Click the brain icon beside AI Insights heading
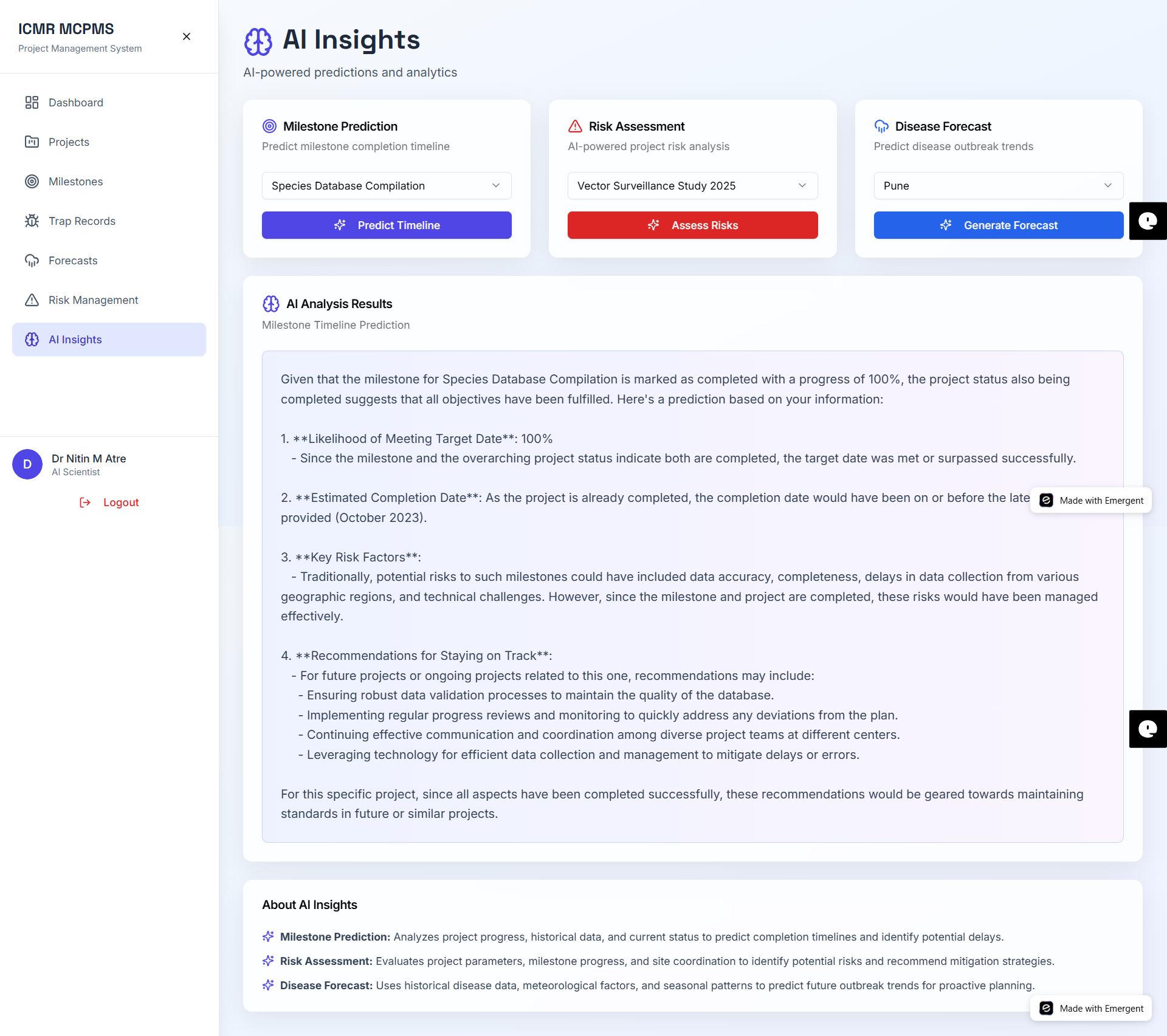The width and height of the screenshot is (1167, 1036). coord(258,41)
